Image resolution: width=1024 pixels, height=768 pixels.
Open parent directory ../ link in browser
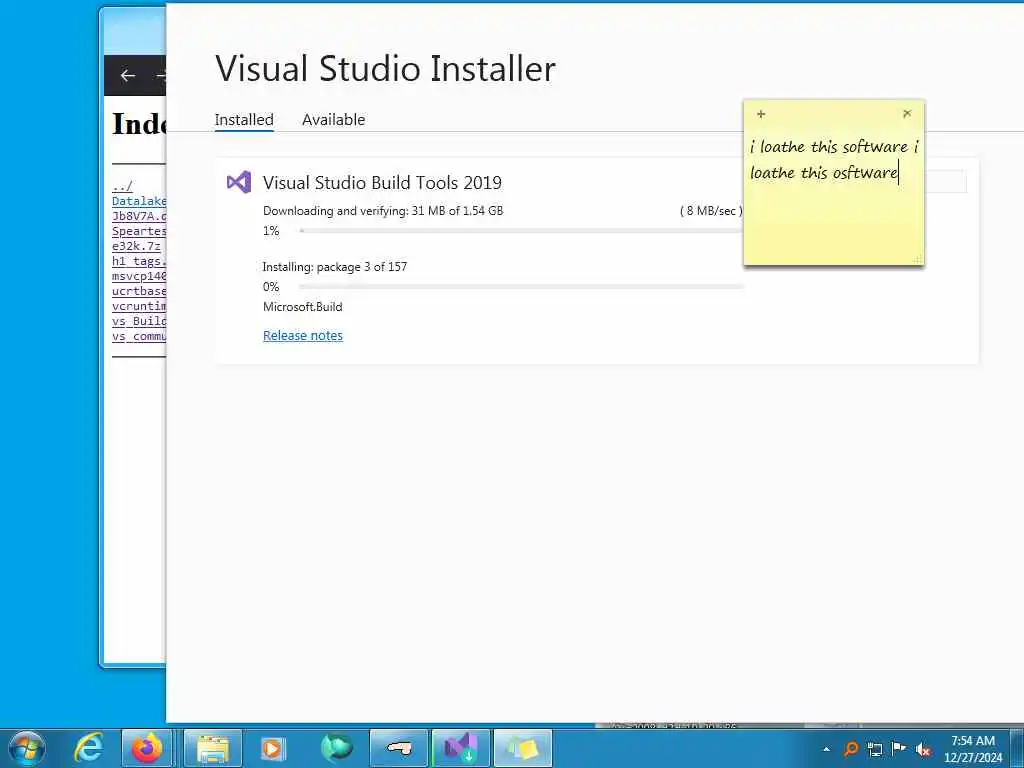pos(122,186)
